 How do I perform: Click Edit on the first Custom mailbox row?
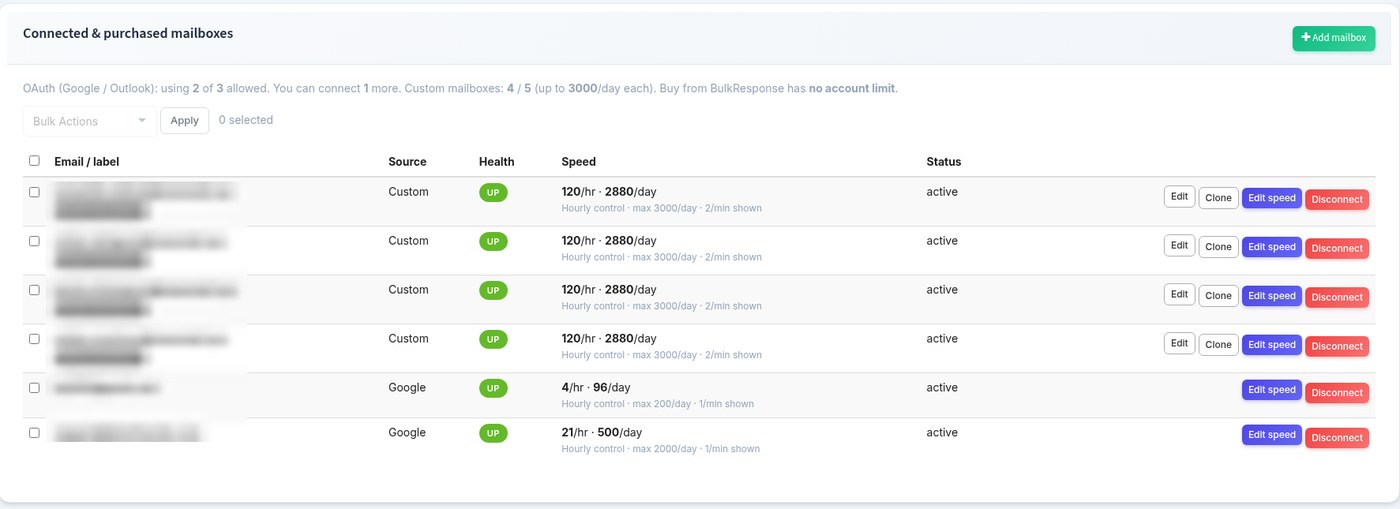pyautogui.click(x=1179, y=197)
